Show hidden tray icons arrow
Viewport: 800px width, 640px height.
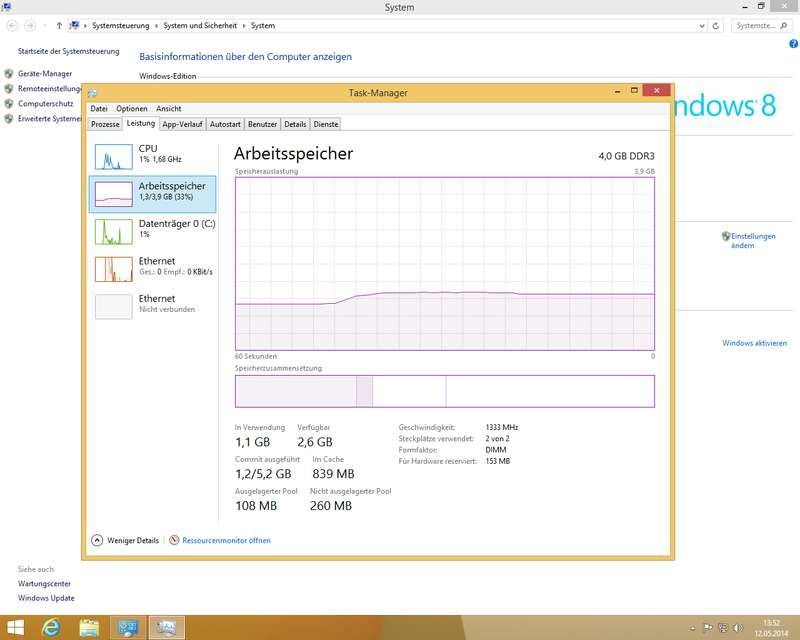coord(693,628)
